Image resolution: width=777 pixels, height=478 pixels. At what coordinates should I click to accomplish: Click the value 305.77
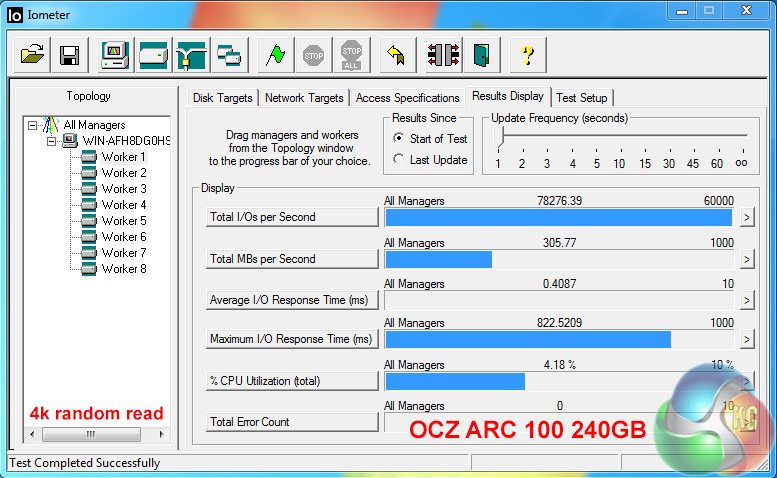click(559, 243)
